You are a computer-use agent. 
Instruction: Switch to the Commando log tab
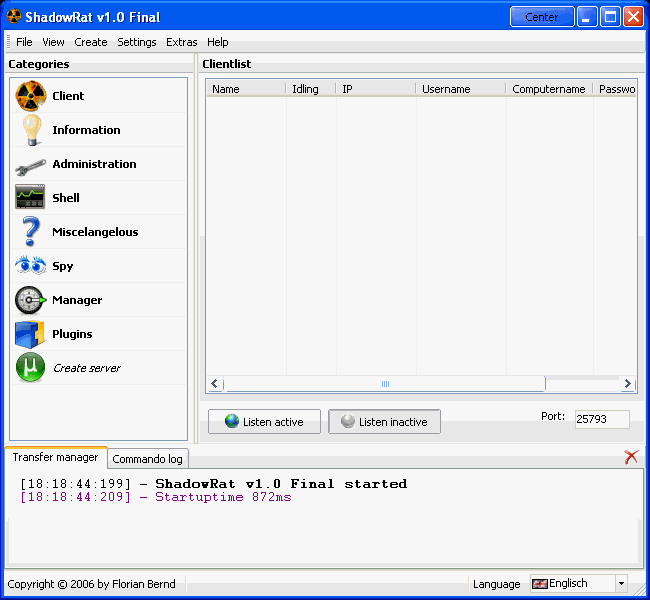click(x=147, y=459)
